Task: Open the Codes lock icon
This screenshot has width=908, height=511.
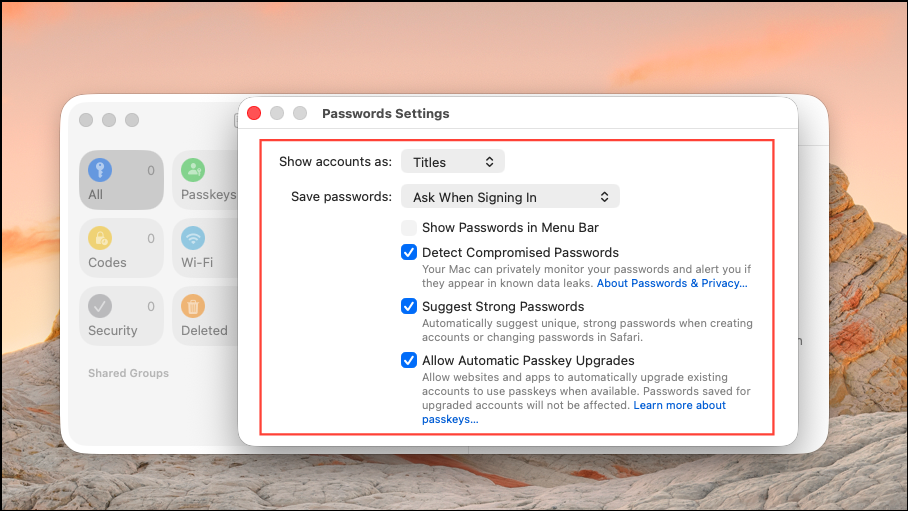Action: [x=100, y=238]
